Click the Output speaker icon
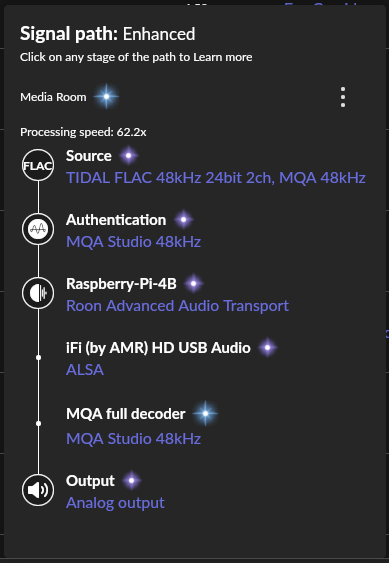 [38, 490]
